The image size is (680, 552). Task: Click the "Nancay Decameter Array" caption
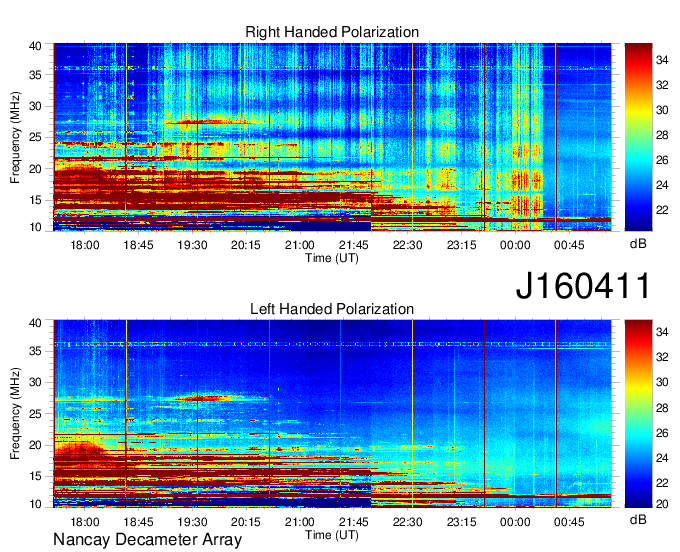coord(147,540)
